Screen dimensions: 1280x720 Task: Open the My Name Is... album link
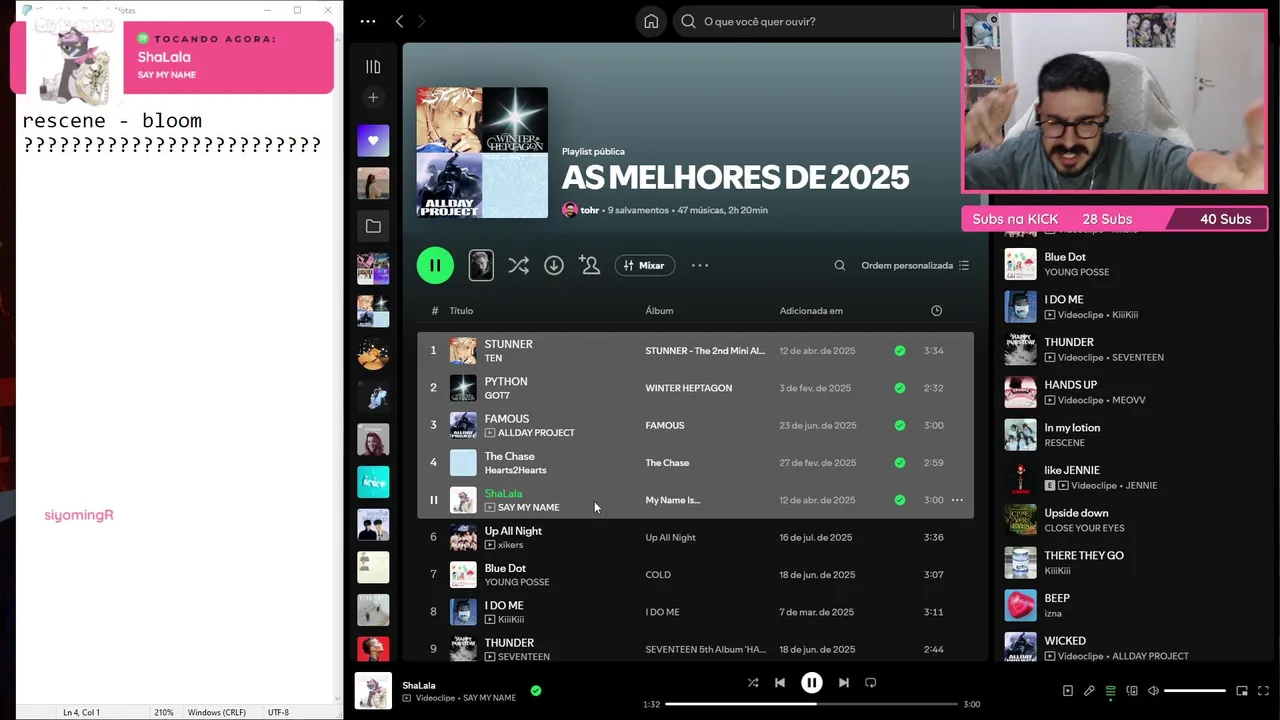(672, 500)
